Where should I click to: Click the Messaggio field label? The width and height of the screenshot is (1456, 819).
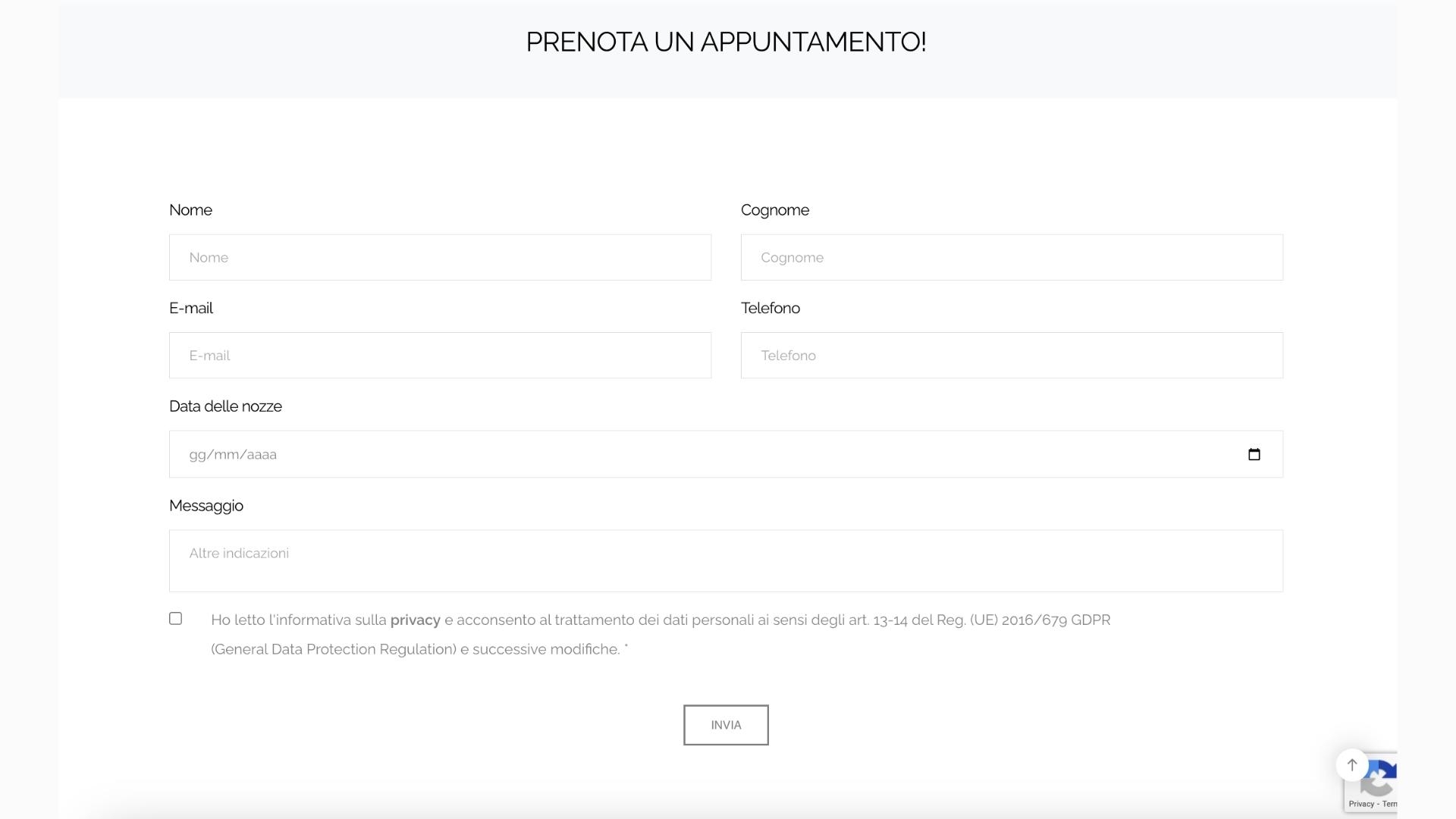[206, 506]
